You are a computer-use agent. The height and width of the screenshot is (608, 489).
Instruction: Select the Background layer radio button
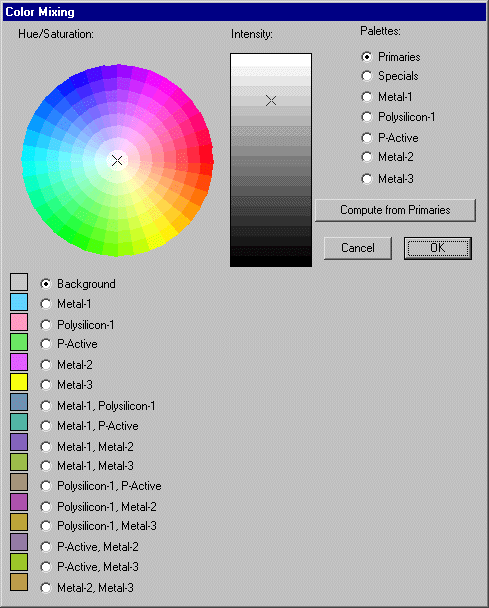click(x=46, y=284)
